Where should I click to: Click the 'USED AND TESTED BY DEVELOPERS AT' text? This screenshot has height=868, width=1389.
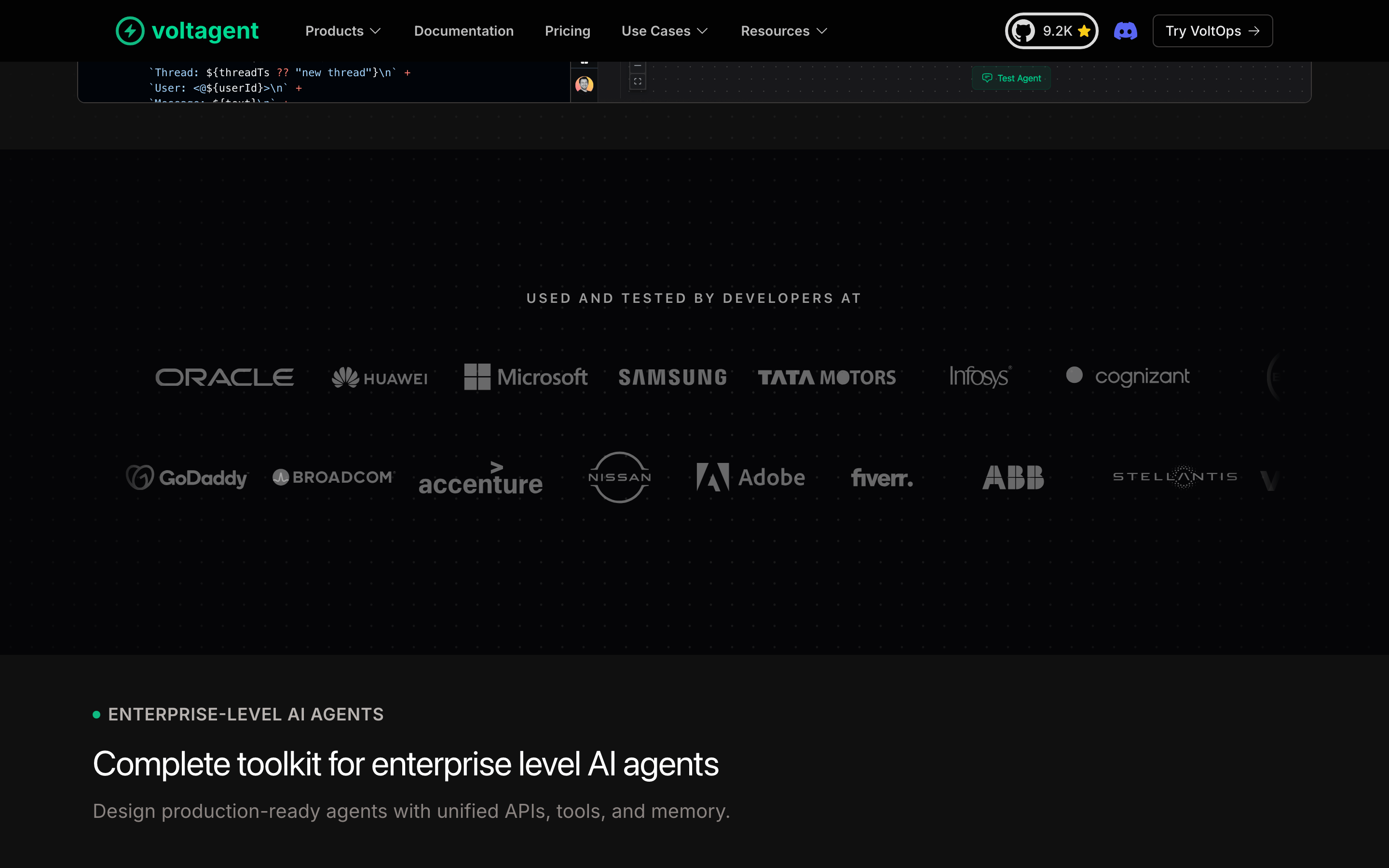694,298
